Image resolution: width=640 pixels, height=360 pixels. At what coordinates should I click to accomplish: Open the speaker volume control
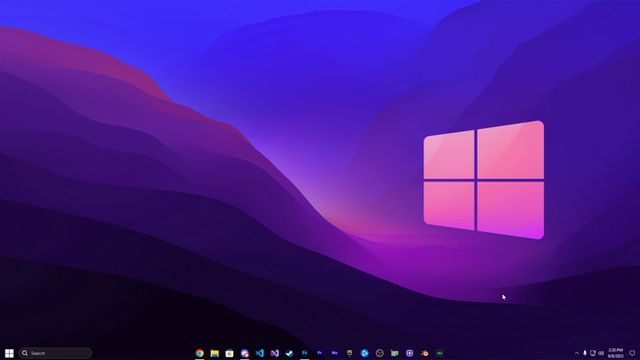601,353
